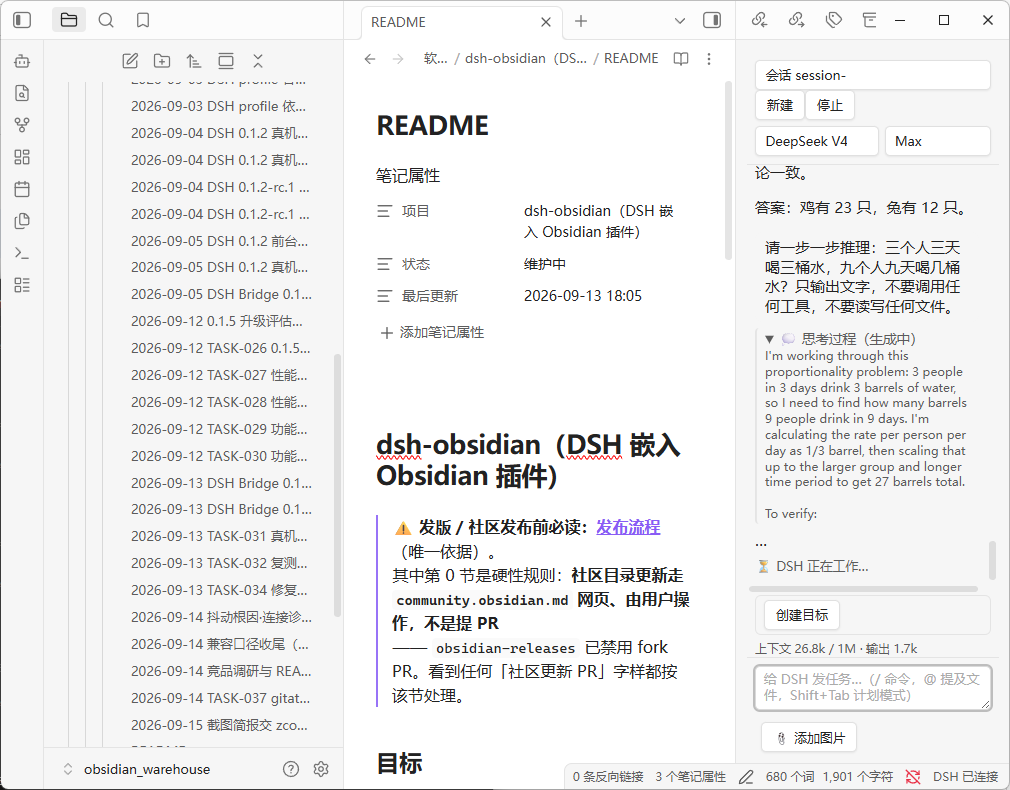Viewport: 1010px width, 790px height.
Task: Open the help question-mark icon
Action: coord(291,769)
